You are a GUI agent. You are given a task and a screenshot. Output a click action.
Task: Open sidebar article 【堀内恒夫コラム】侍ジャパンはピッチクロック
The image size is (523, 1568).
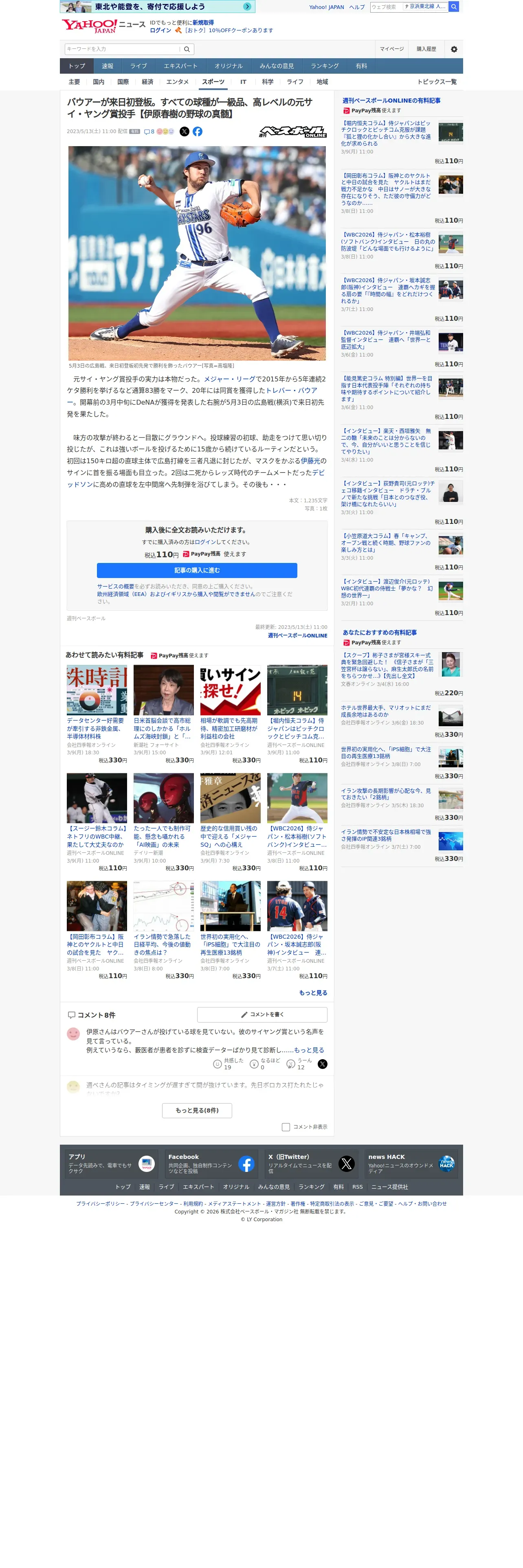click(386, 133)
